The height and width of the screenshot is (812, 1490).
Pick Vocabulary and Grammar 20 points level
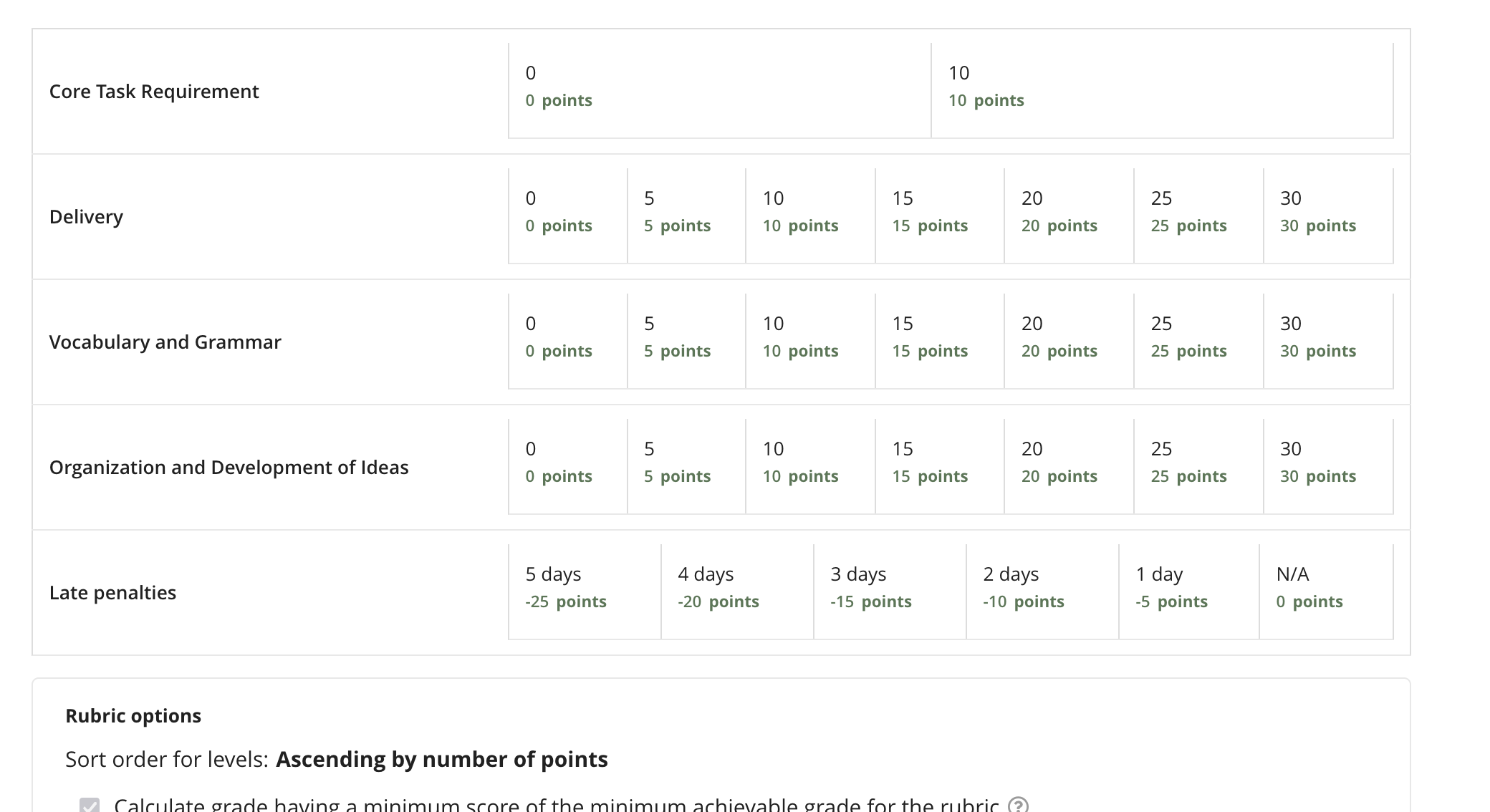1069,342
